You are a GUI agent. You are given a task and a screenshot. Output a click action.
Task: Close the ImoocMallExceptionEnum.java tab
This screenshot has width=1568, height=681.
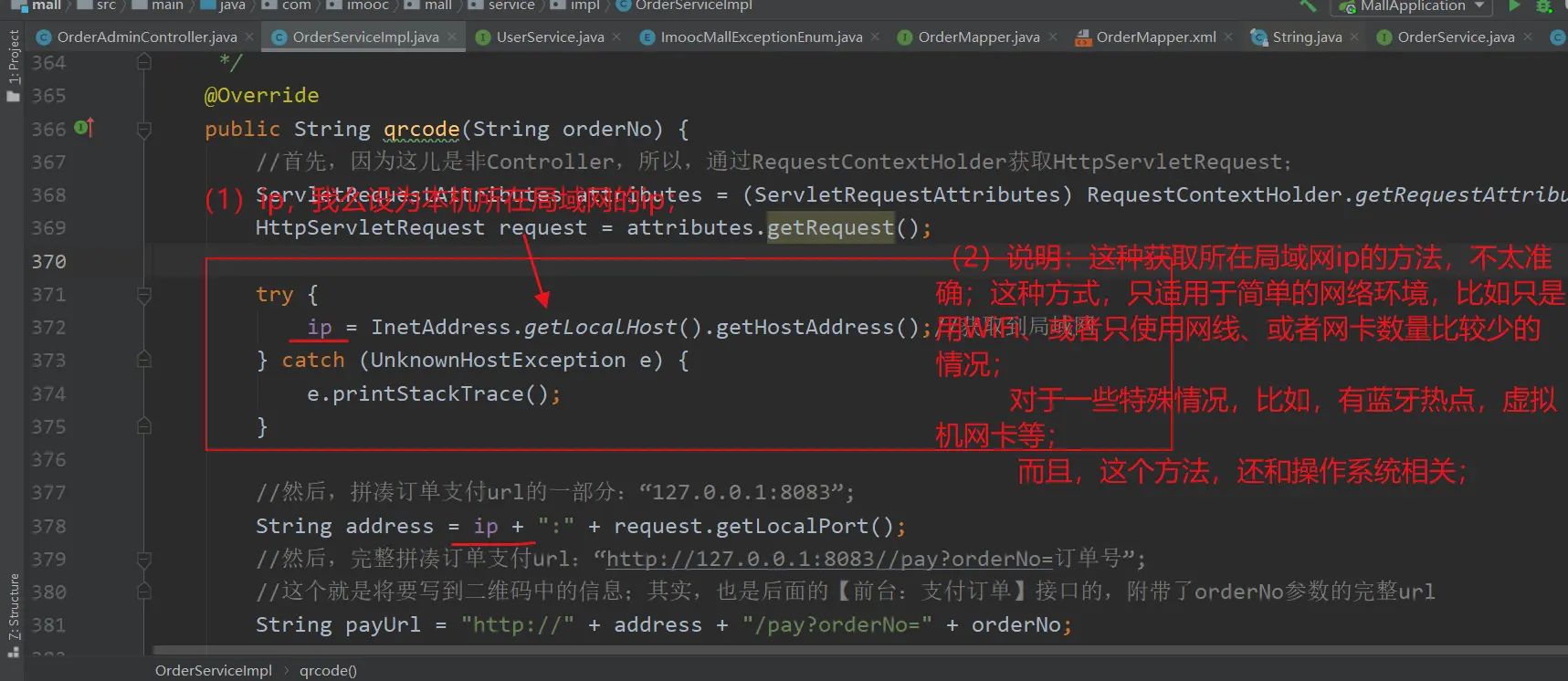point(875,37)
